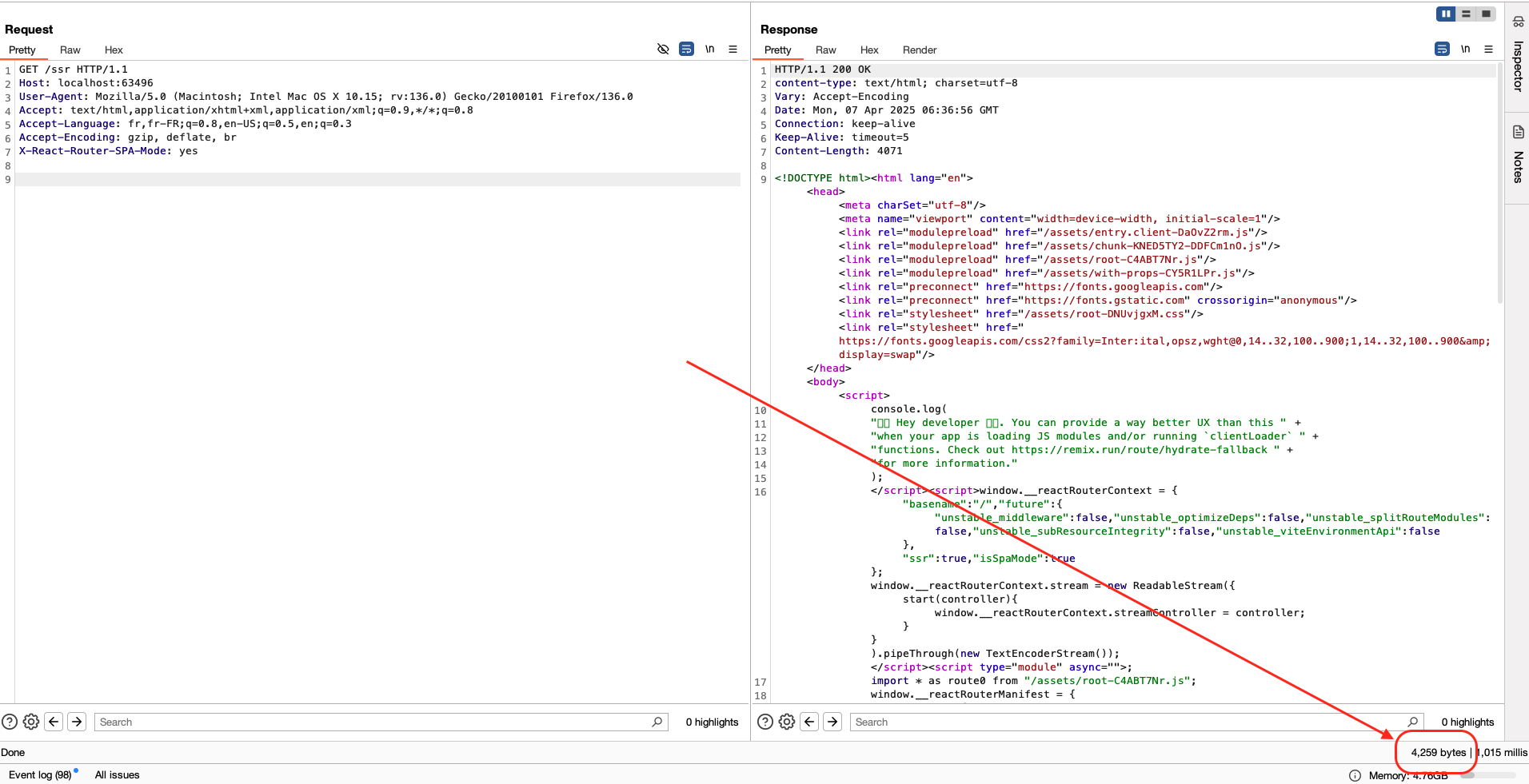Click the DOCTYPE html line in response

click(x=873, y=178)
